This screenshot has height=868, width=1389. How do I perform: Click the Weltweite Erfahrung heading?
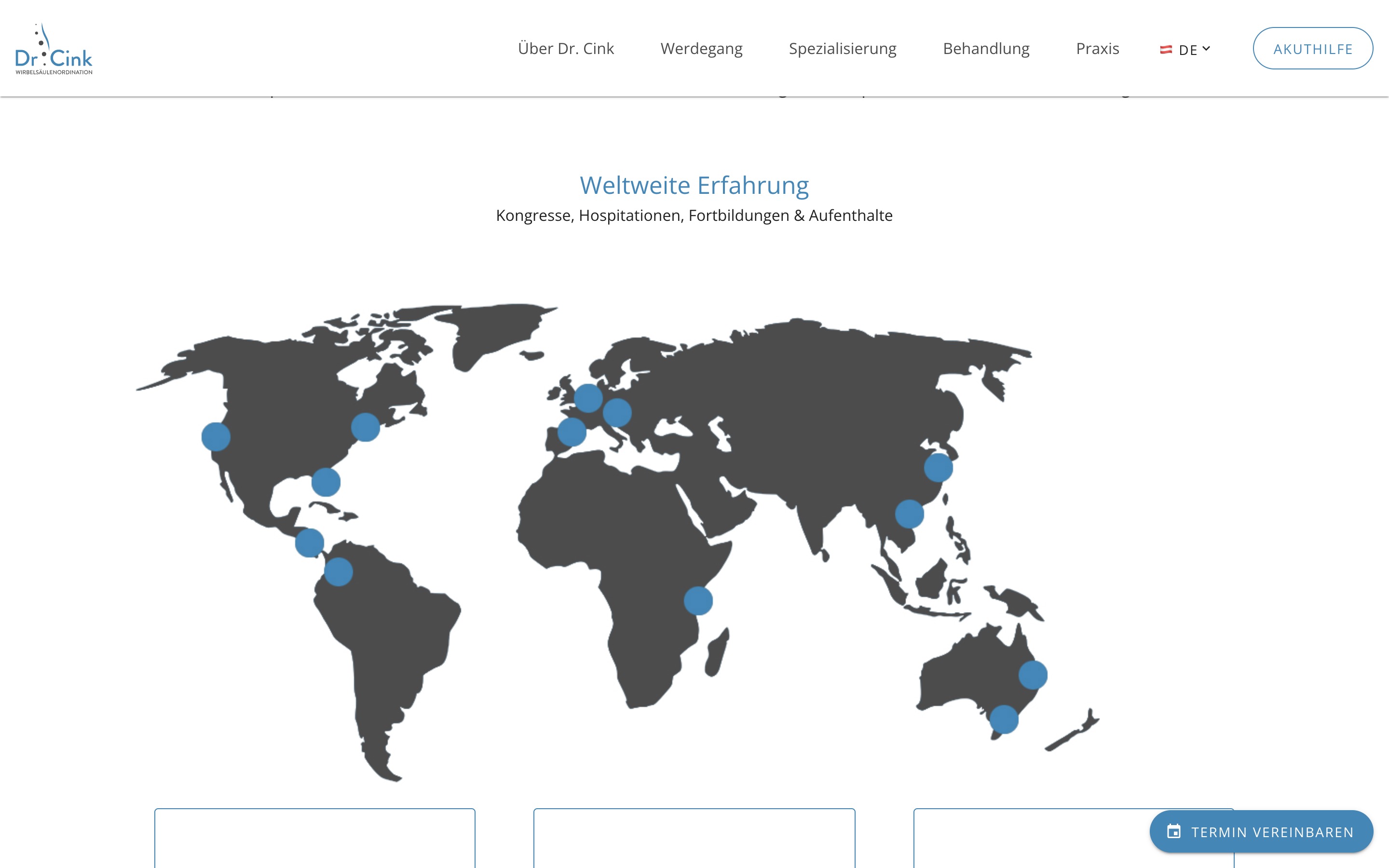point(694,186)
